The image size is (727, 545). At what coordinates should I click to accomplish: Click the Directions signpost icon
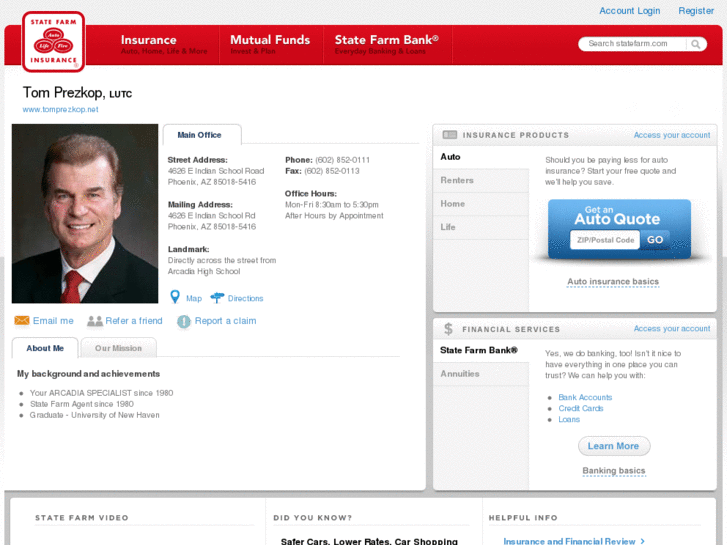click(x=217, y=298)
